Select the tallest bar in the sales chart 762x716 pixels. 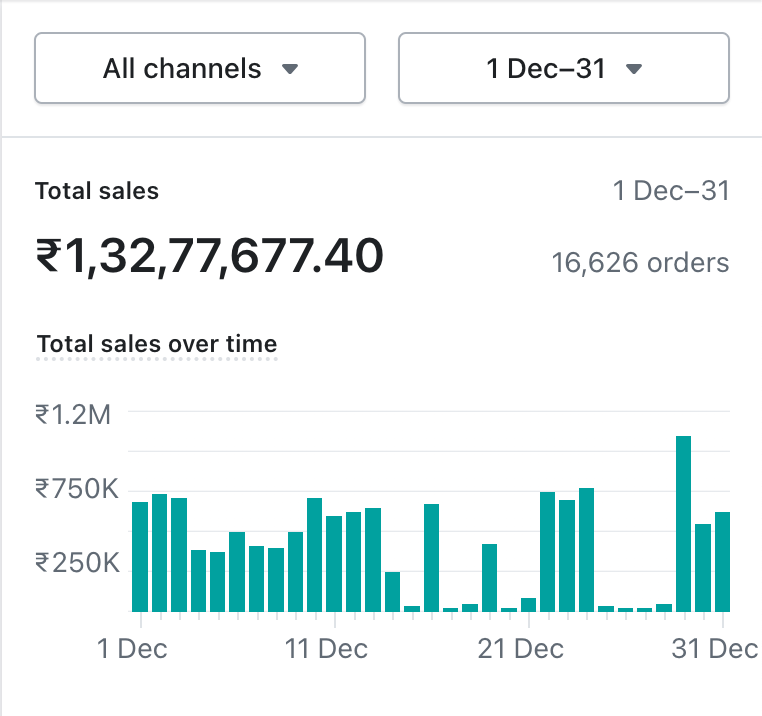(684, 523)
